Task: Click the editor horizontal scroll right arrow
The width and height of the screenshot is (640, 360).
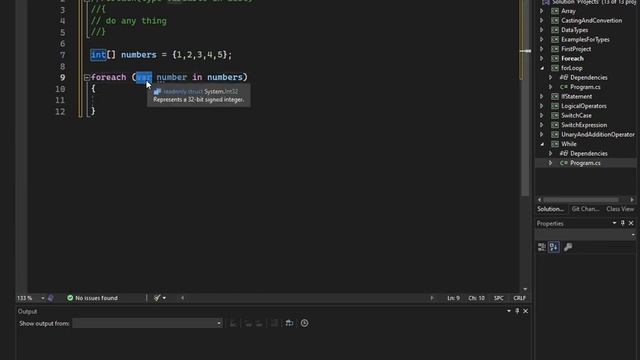Action: 432,298
